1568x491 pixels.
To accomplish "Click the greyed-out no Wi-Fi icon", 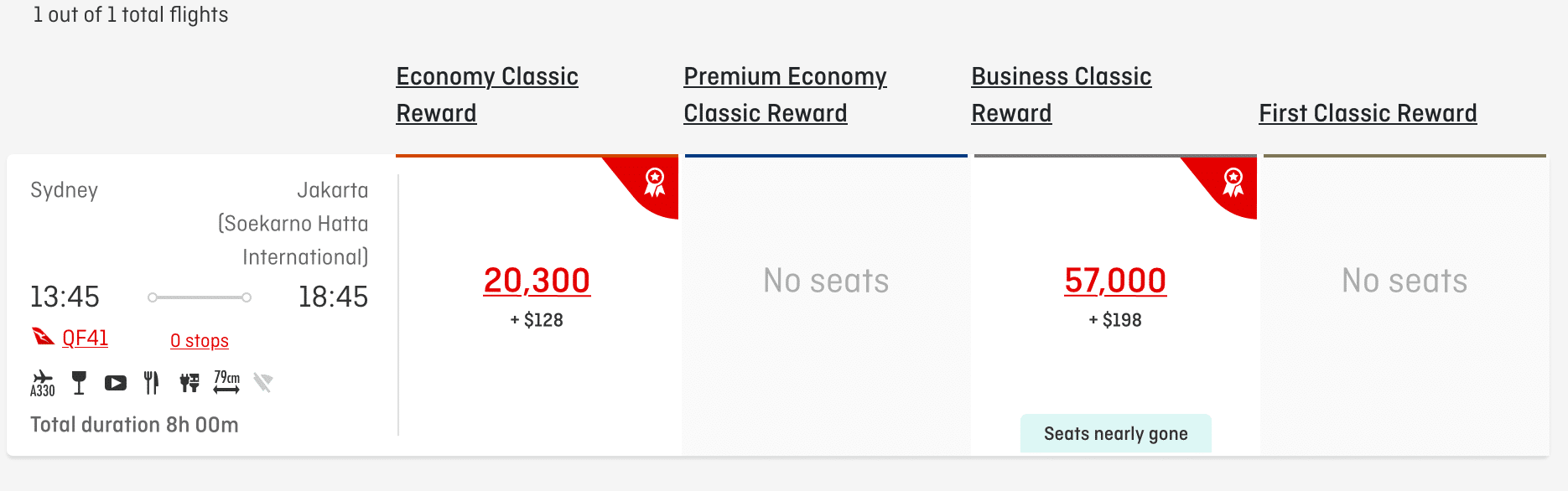I will click(263, 383).
